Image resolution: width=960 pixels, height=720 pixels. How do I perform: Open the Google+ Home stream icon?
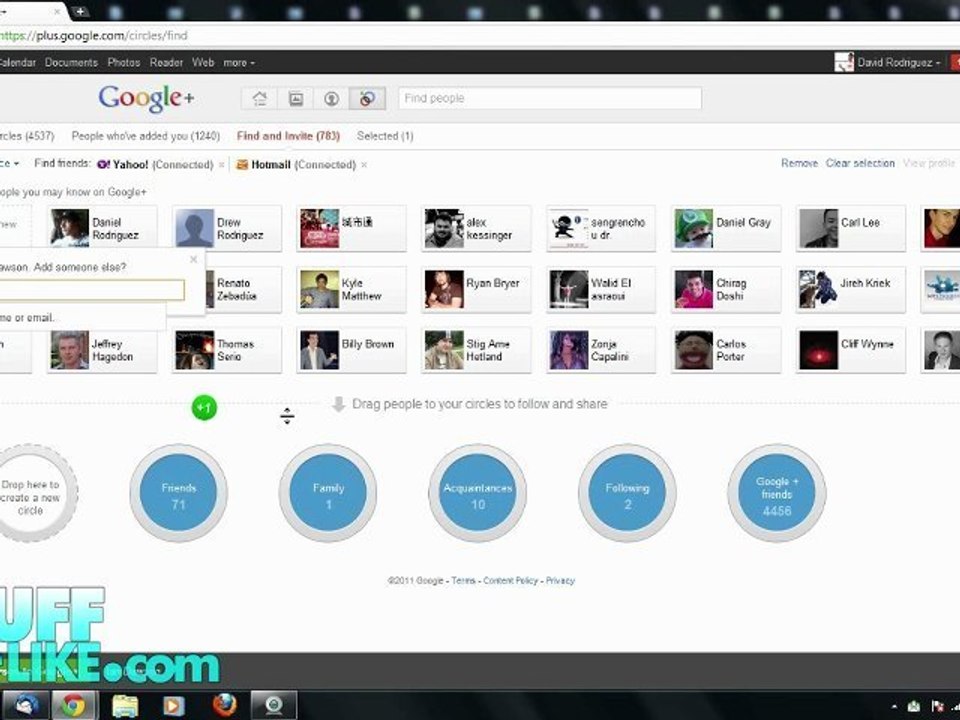tap(260, 99)
